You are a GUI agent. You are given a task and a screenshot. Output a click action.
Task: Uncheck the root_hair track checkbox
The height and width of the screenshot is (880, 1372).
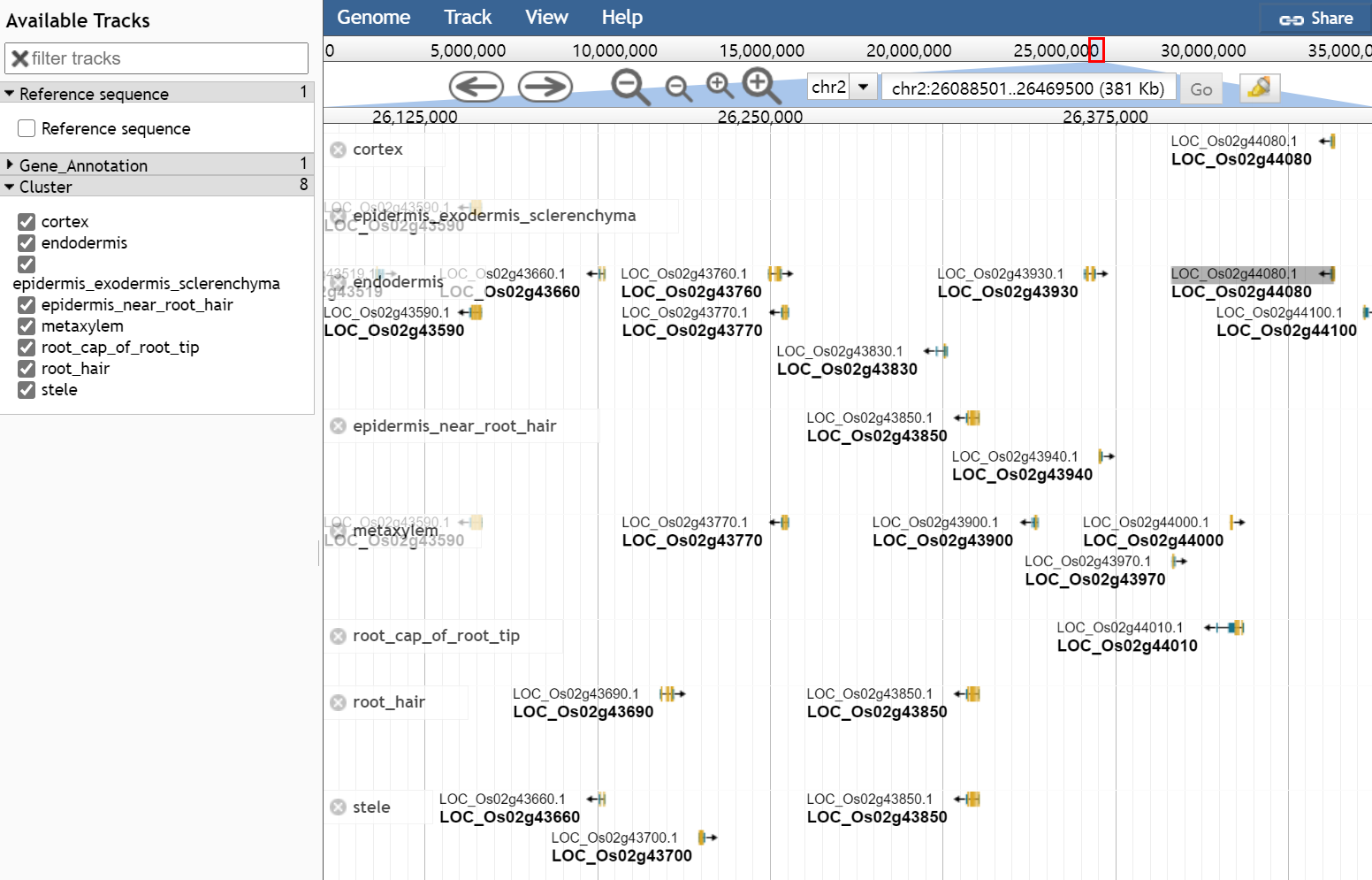(27, 368)
